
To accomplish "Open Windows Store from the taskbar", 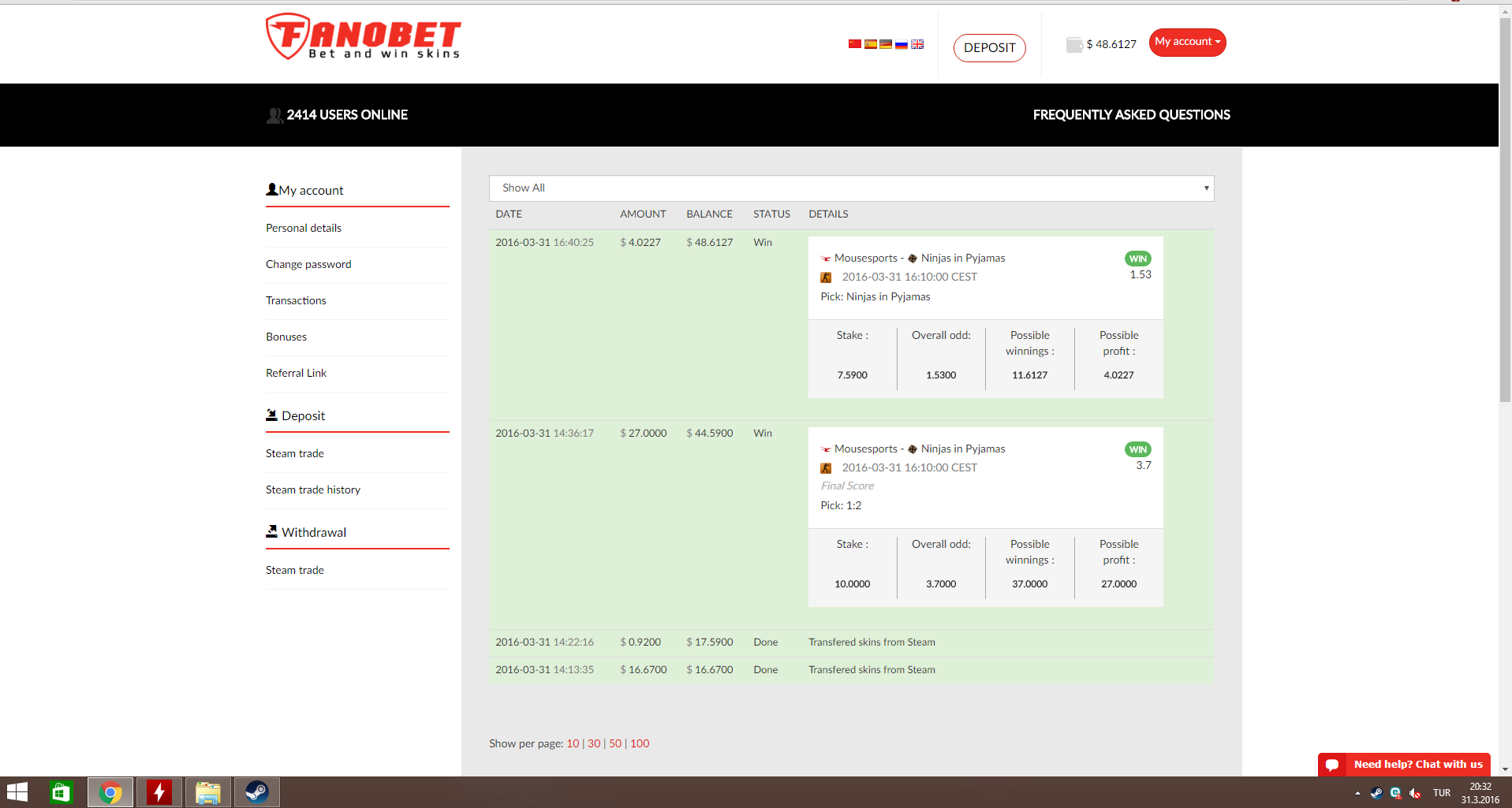I will pyautogui.click(x=61, y=792).
